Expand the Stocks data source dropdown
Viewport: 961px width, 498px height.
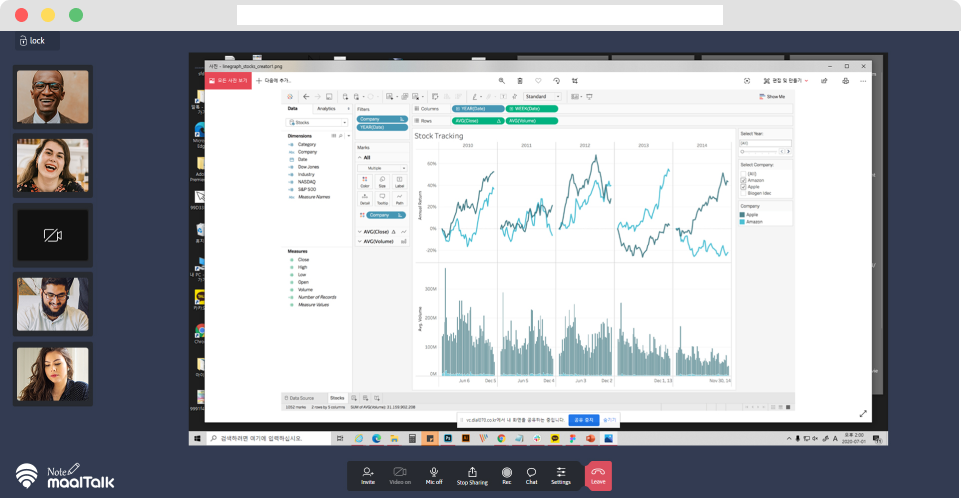pyautogui.click(x=318, y=122)
